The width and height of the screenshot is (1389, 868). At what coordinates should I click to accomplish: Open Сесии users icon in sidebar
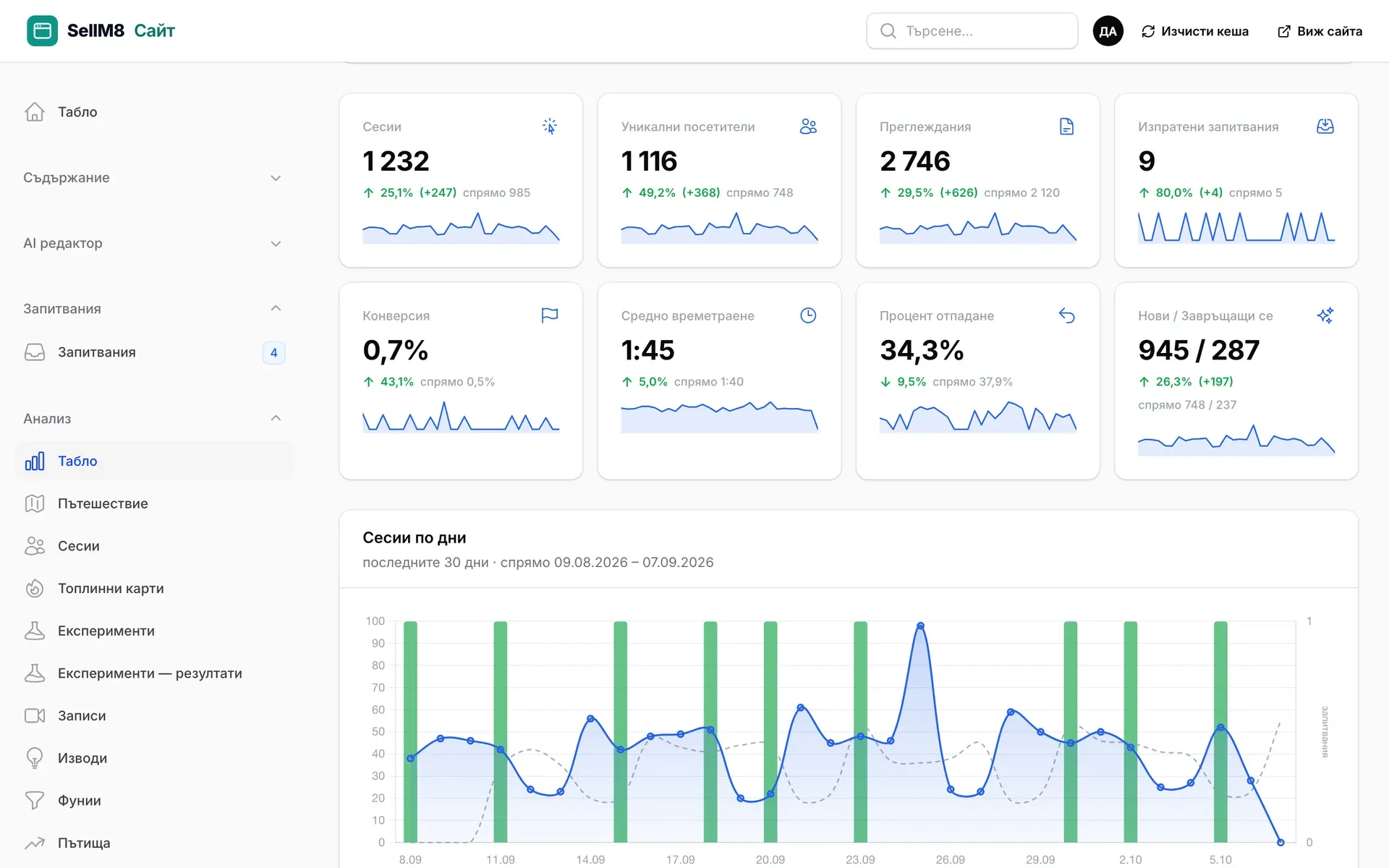(x=35, y=546)
